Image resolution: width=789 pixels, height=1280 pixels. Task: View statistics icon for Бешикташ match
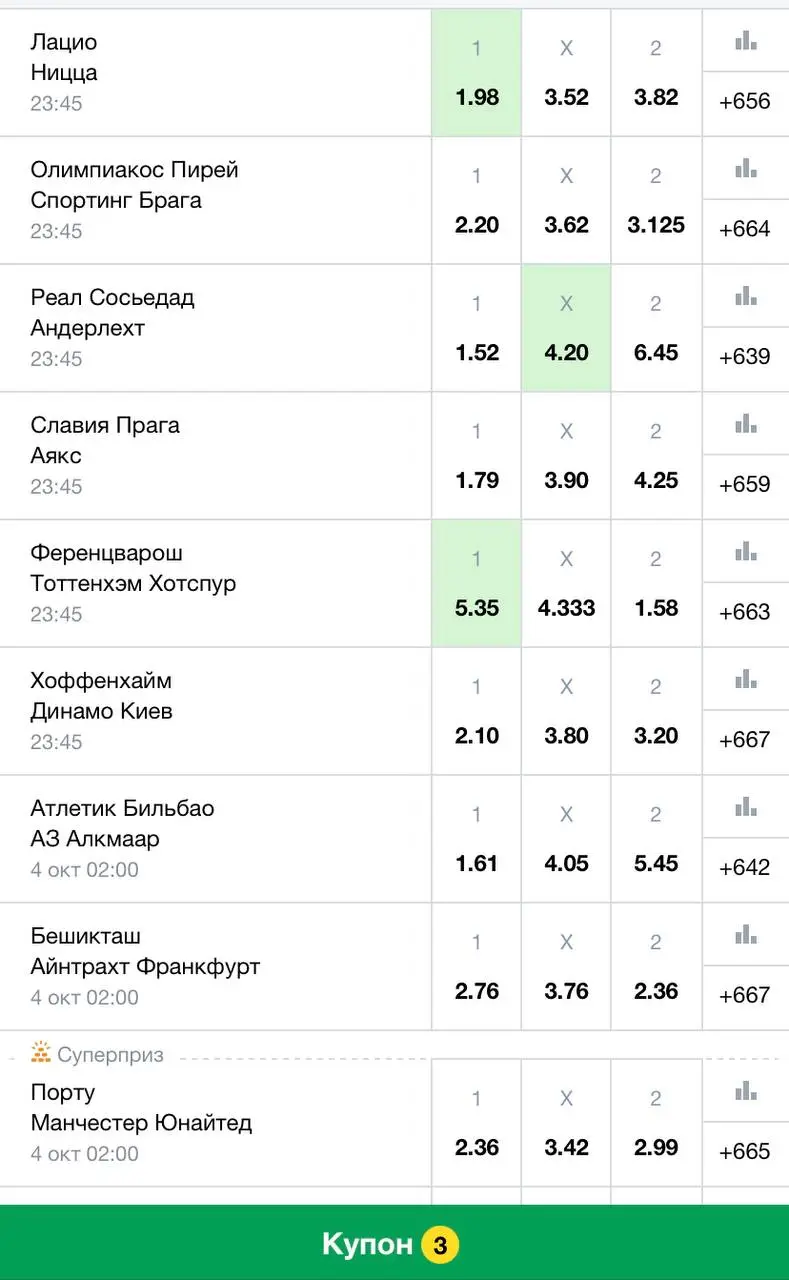(x=745, y=935)
